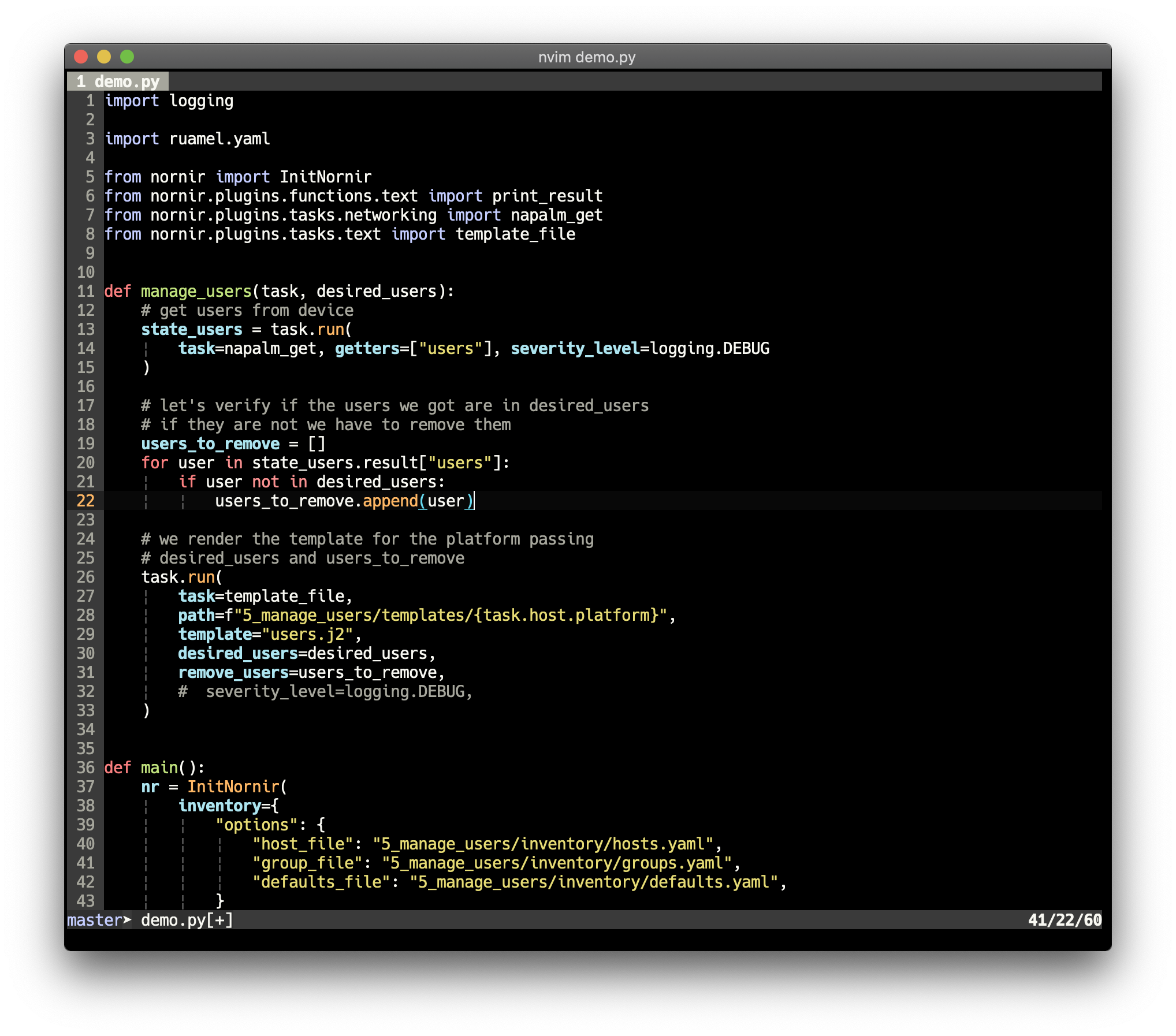Click the commented severity_level line

click(326, 691)
